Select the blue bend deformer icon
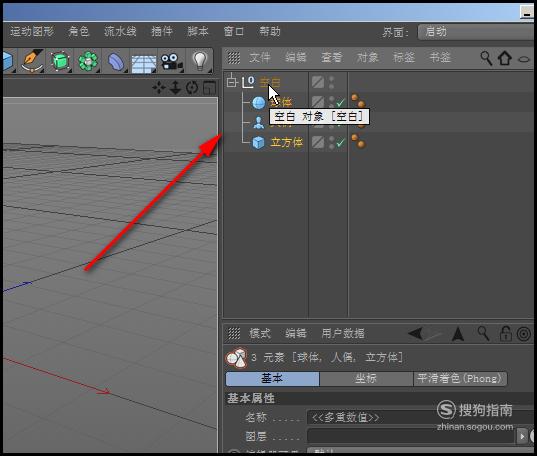537x456 pixels. click(x=116, y=62)
